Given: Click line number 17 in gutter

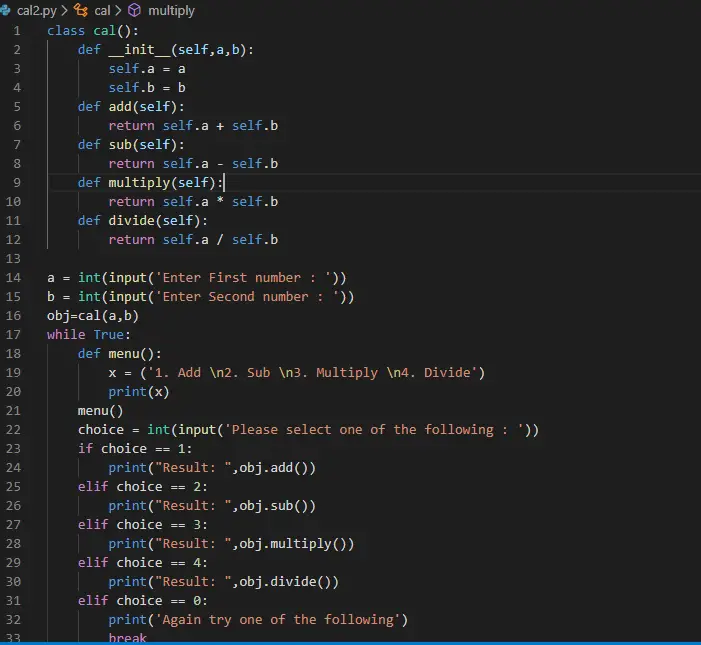Looking at the screenshot, I should (x=13, y=335).
